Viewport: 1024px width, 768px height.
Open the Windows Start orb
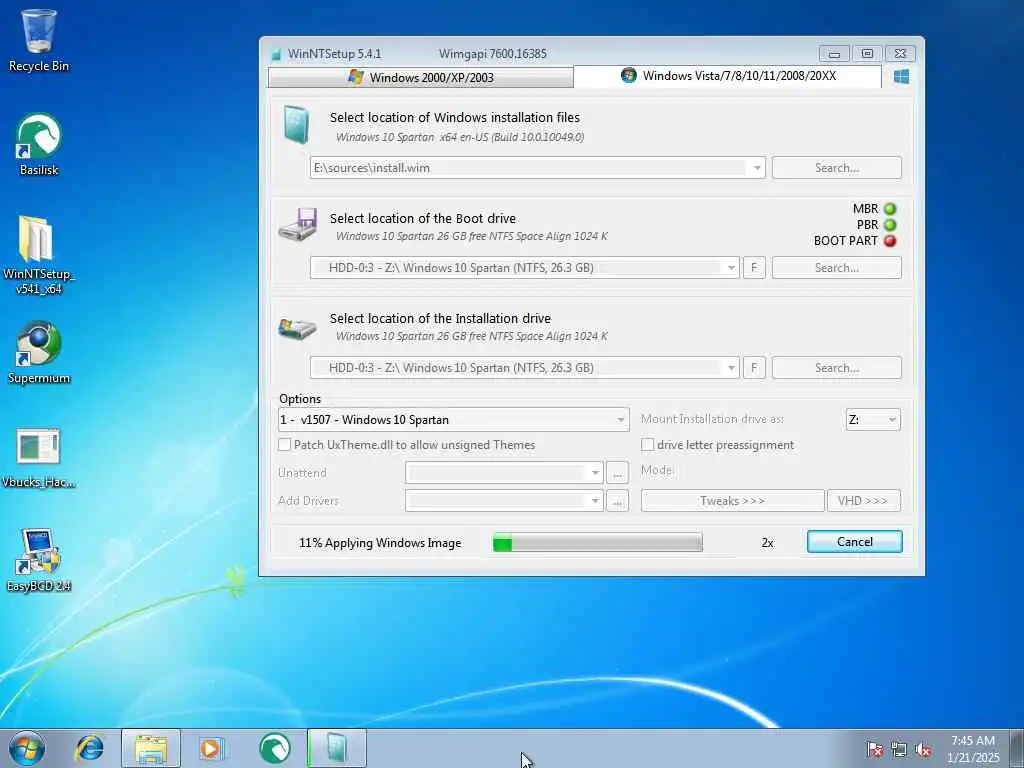tap(27, 748)
